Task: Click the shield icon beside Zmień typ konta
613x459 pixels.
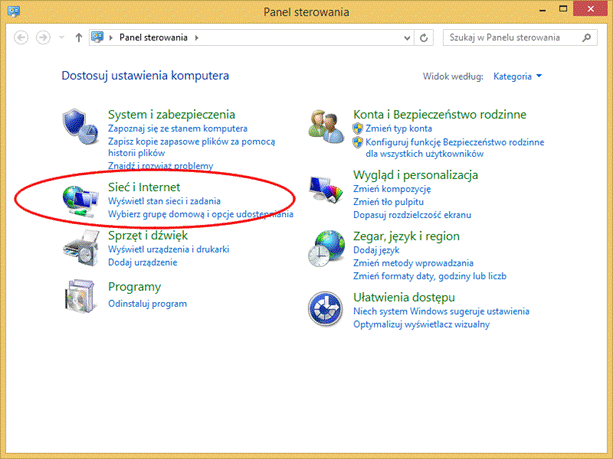Action: 358,128
